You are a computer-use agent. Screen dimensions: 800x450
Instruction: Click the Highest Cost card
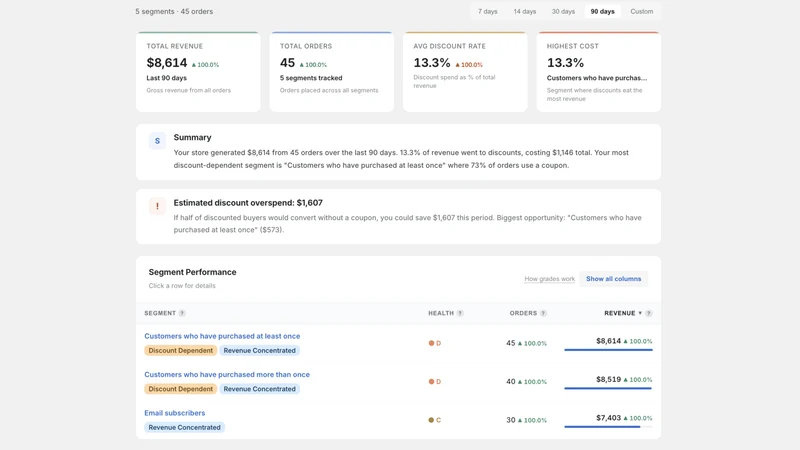tap(598, 71)
